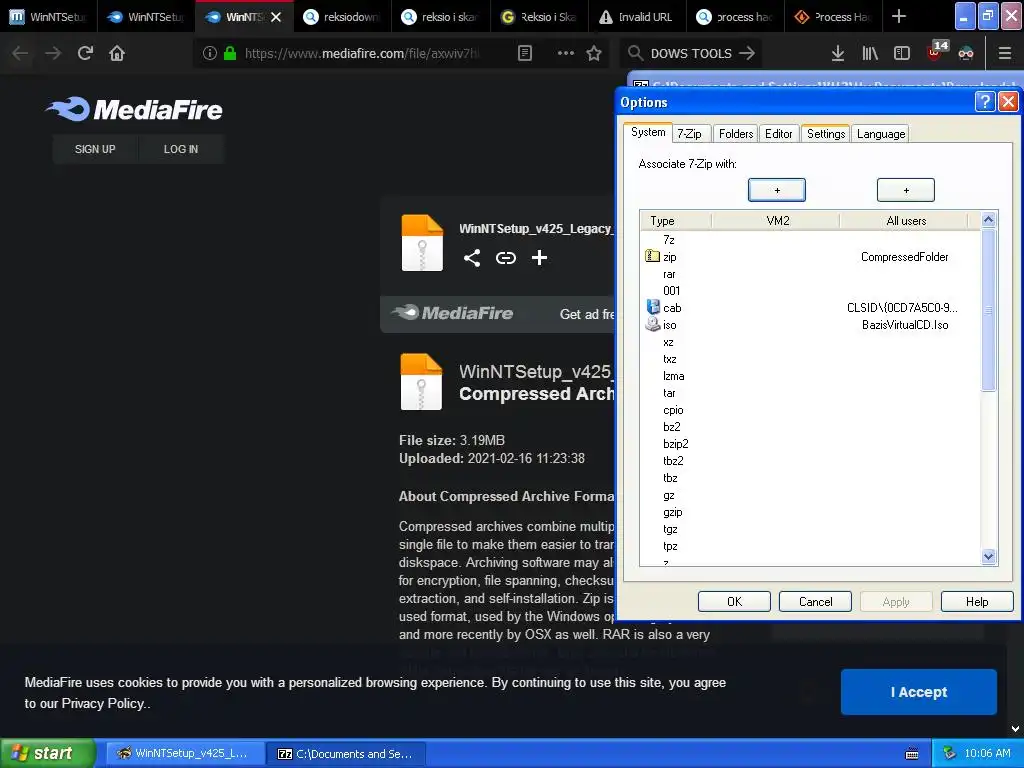This screenshot has width=1024, height=768.
Task: Select the 7z row in type list
Action: coord(810,240)
